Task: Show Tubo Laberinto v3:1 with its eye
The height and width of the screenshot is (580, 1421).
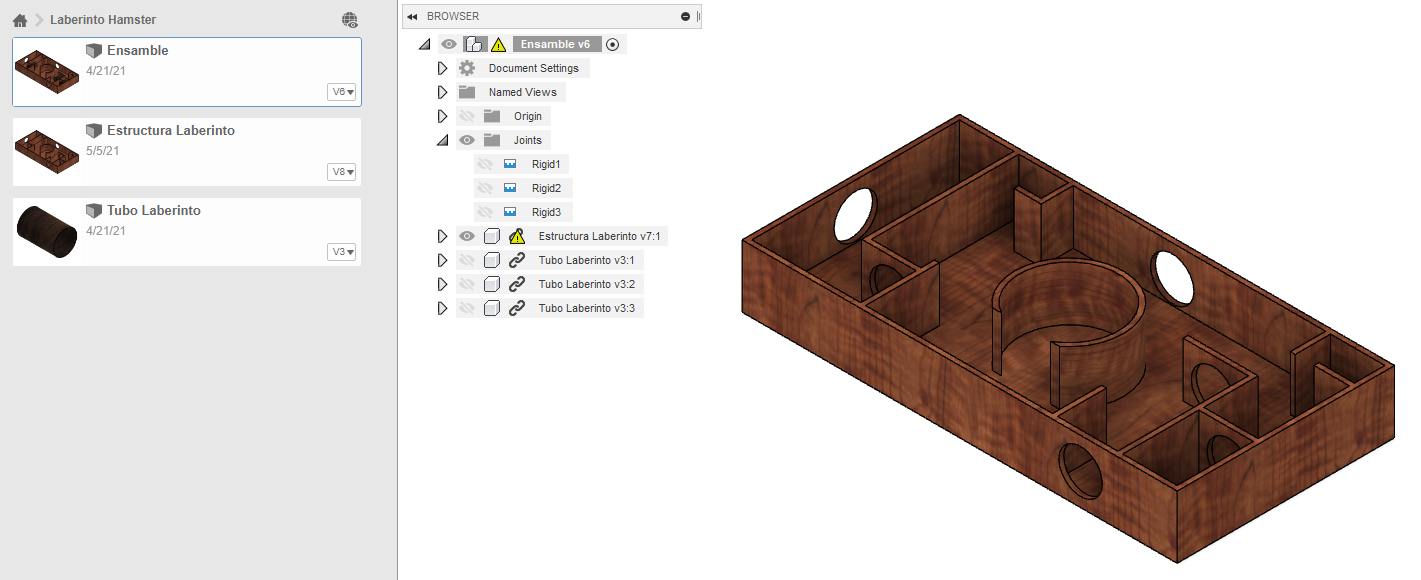Action: pos(466,260)
